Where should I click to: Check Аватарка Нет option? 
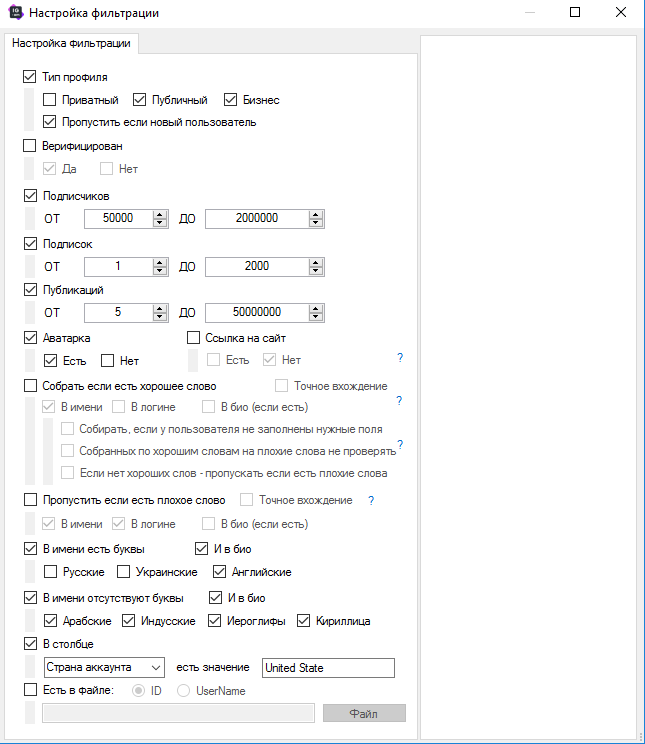point(107,361)
